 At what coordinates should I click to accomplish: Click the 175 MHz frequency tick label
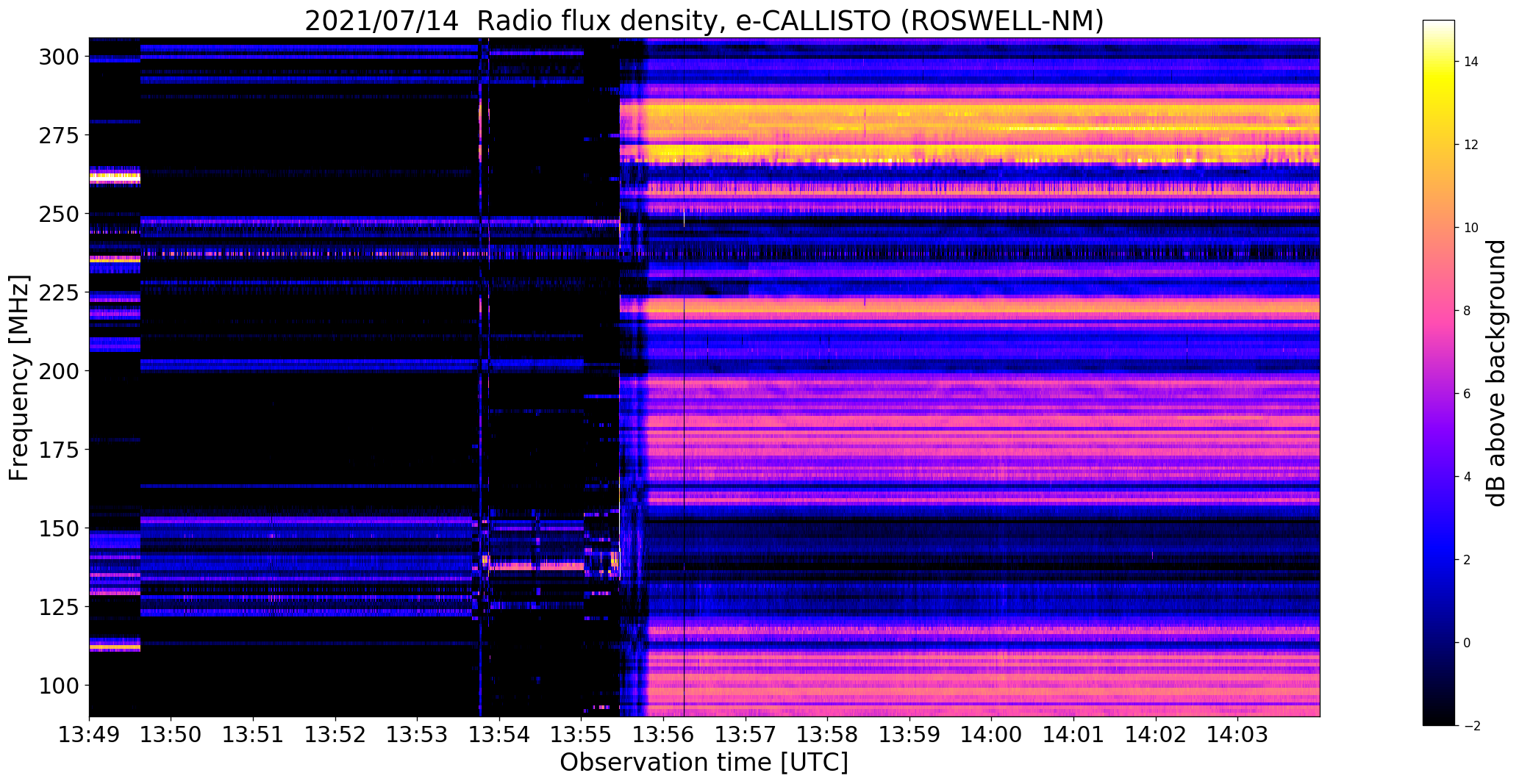(59, 450)
